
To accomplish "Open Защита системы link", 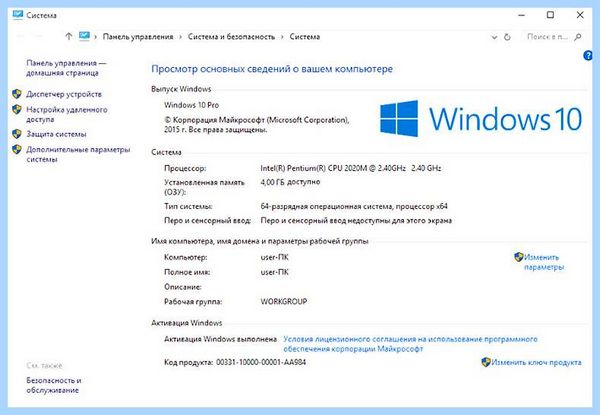I will coord(56,134).
